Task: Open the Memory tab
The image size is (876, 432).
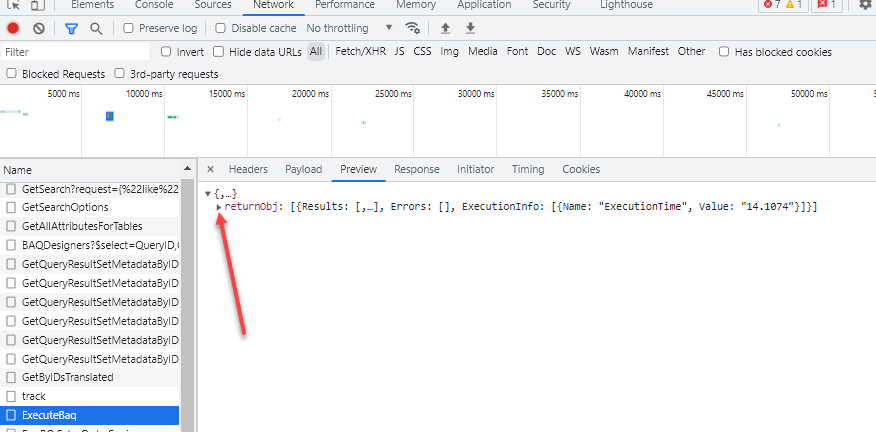Action: (x=416, y=5)
